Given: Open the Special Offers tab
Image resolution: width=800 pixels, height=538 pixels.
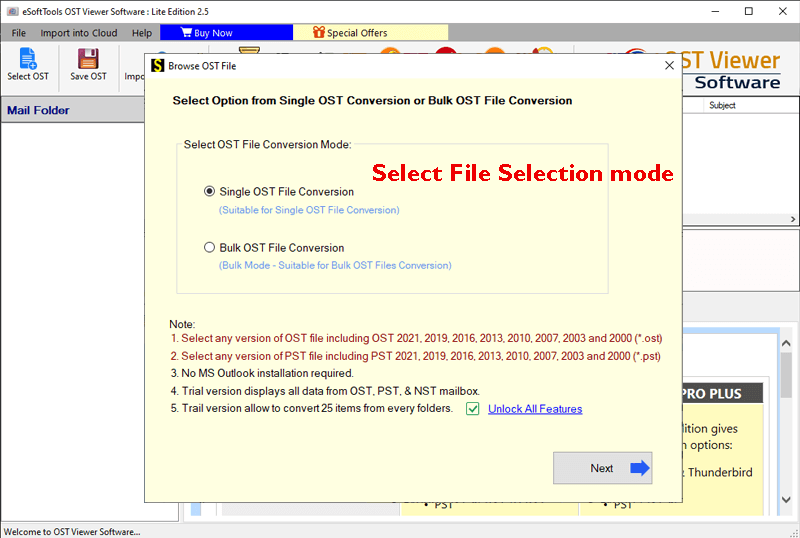Looking at the screenshot, I should (370, 33).
